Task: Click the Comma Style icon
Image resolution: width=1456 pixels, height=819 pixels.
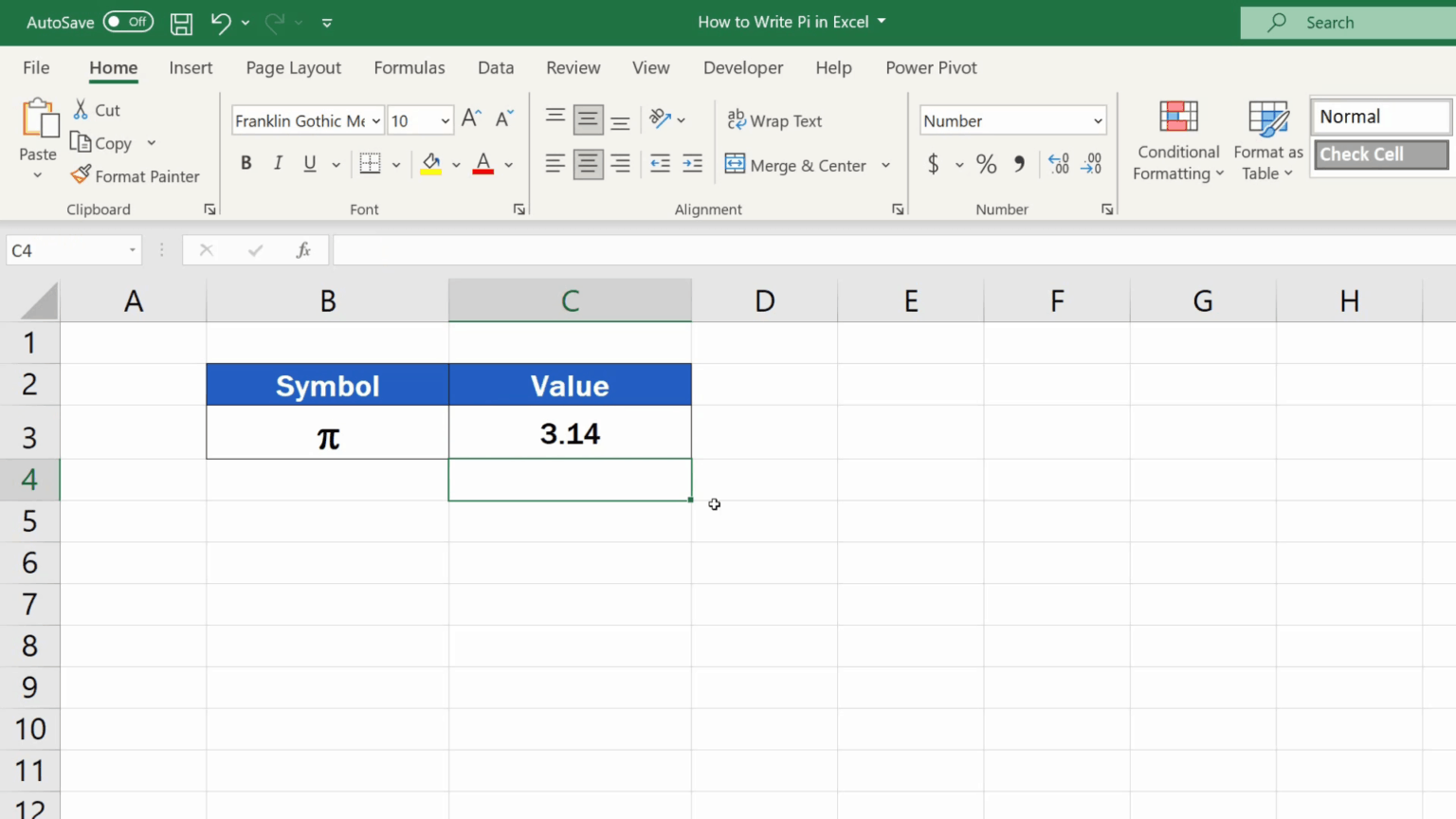Action: point(1019,163)
